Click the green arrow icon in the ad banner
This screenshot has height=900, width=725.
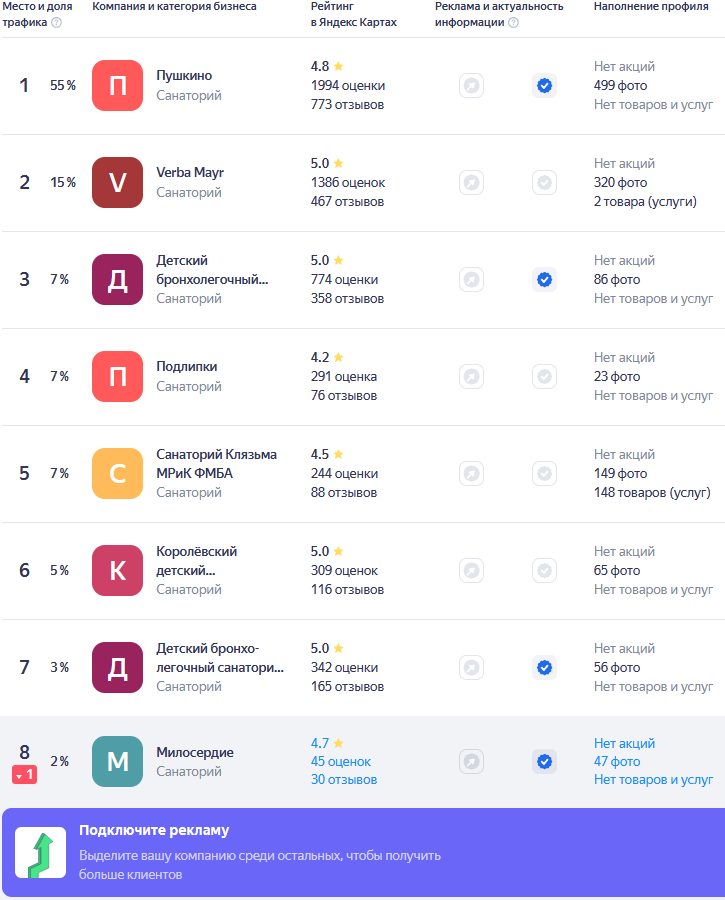click(40, 853)
